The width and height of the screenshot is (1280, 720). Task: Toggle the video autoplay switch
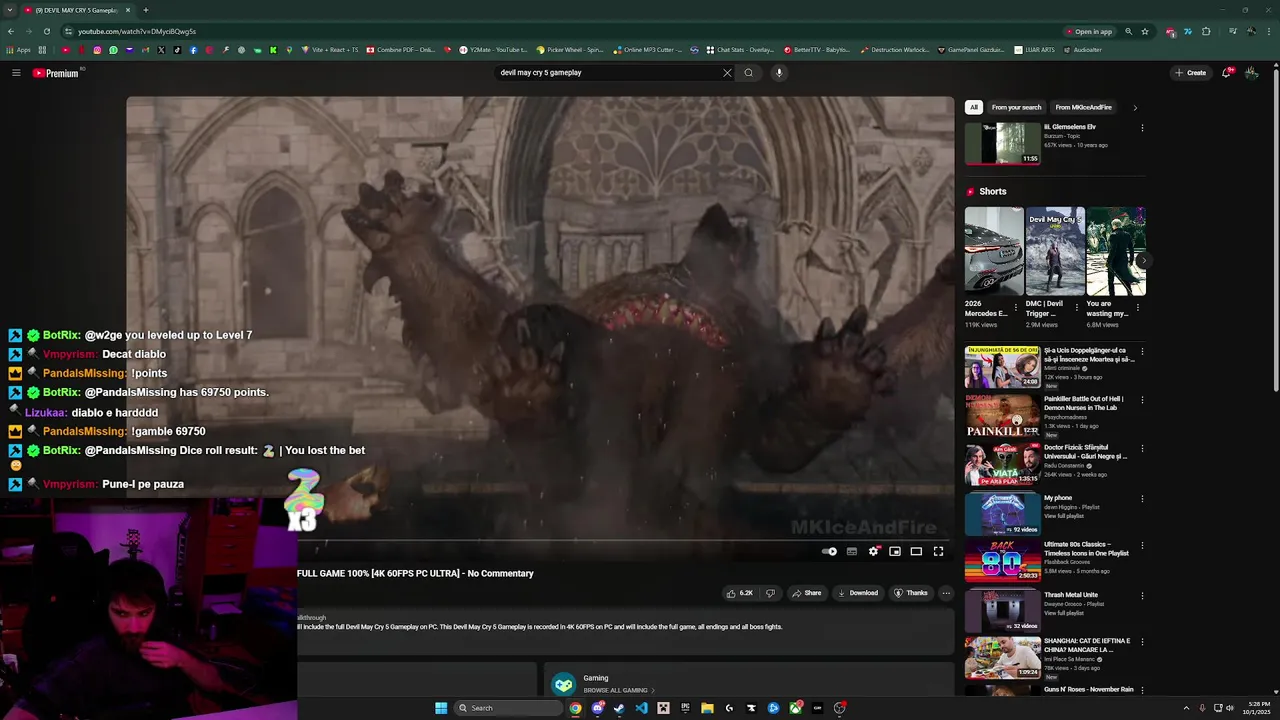829,551
